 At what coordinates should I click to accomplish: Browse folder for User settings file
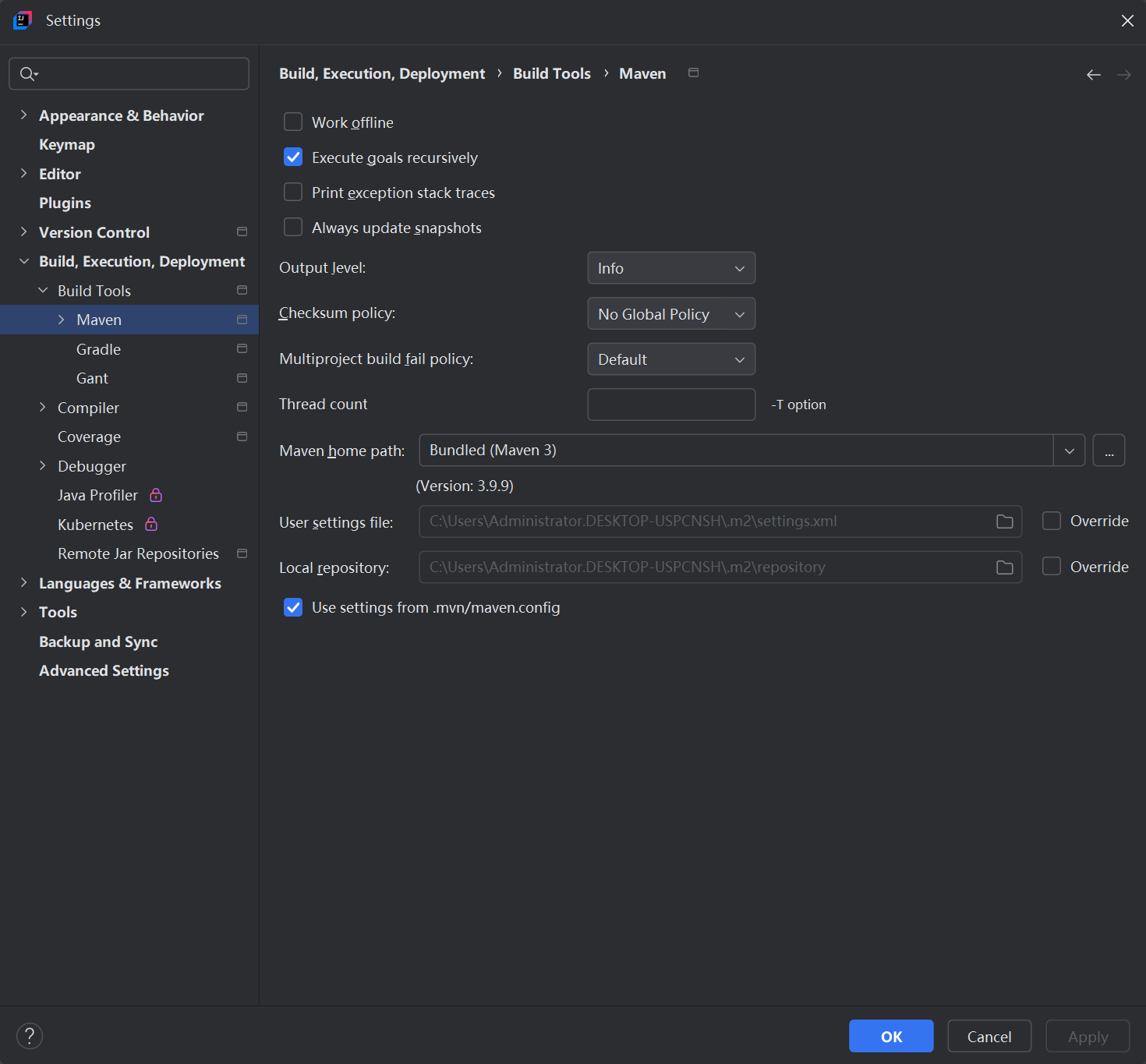point(1005,521)
